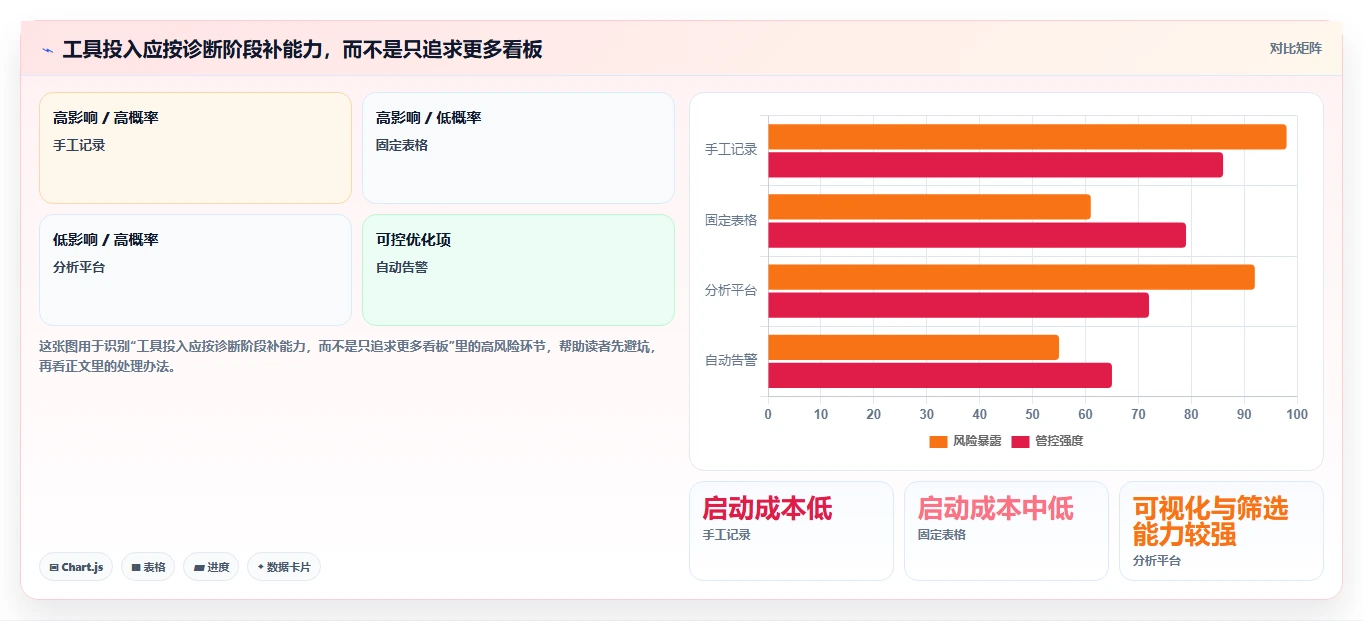
Task: Click the 进度 tag chip
Action: (211, 567)
